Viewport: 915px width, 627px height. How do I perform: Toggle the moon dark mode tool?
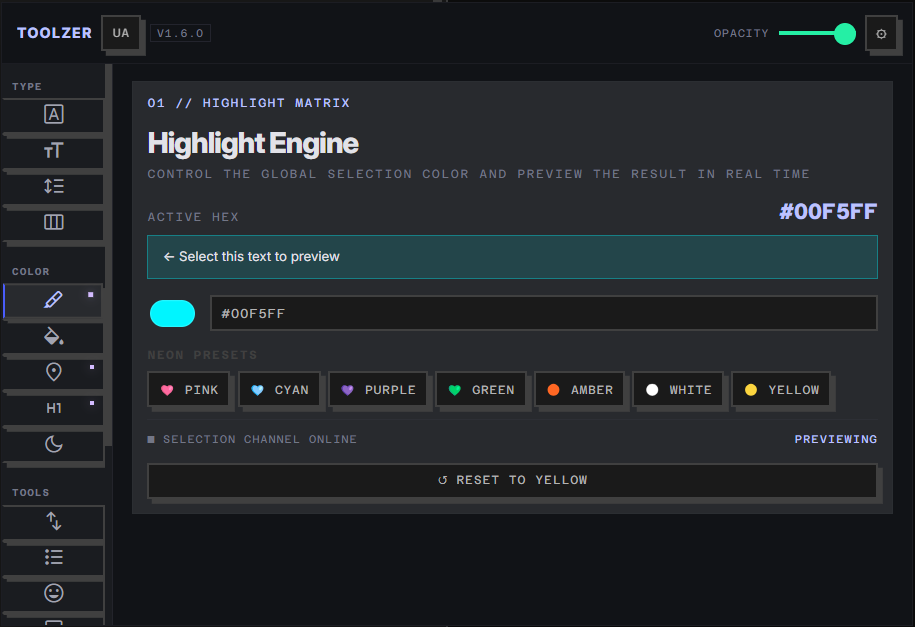coord(53,445)
